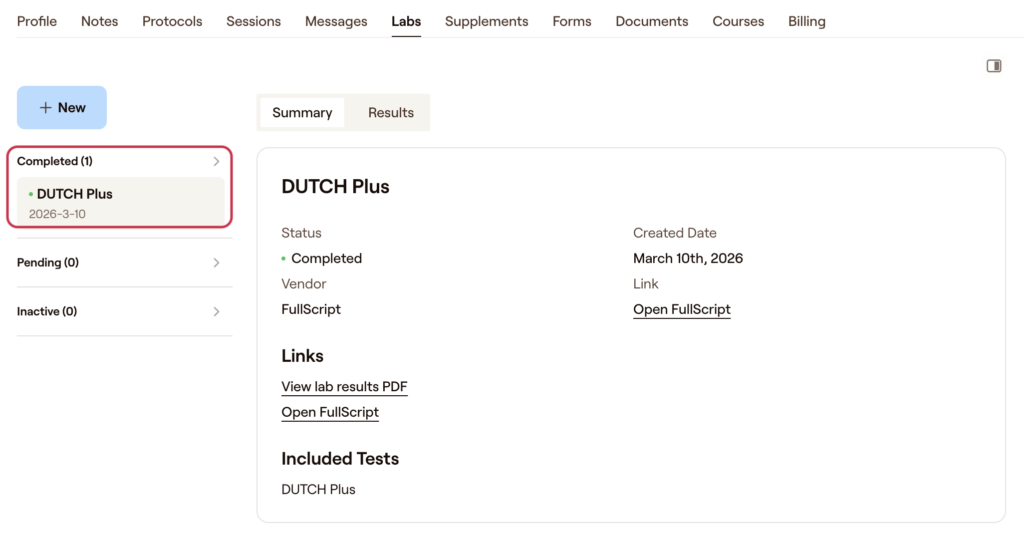Open the Sessions tab
Screen dimensions: 1024x534
[x=253, y=21]
